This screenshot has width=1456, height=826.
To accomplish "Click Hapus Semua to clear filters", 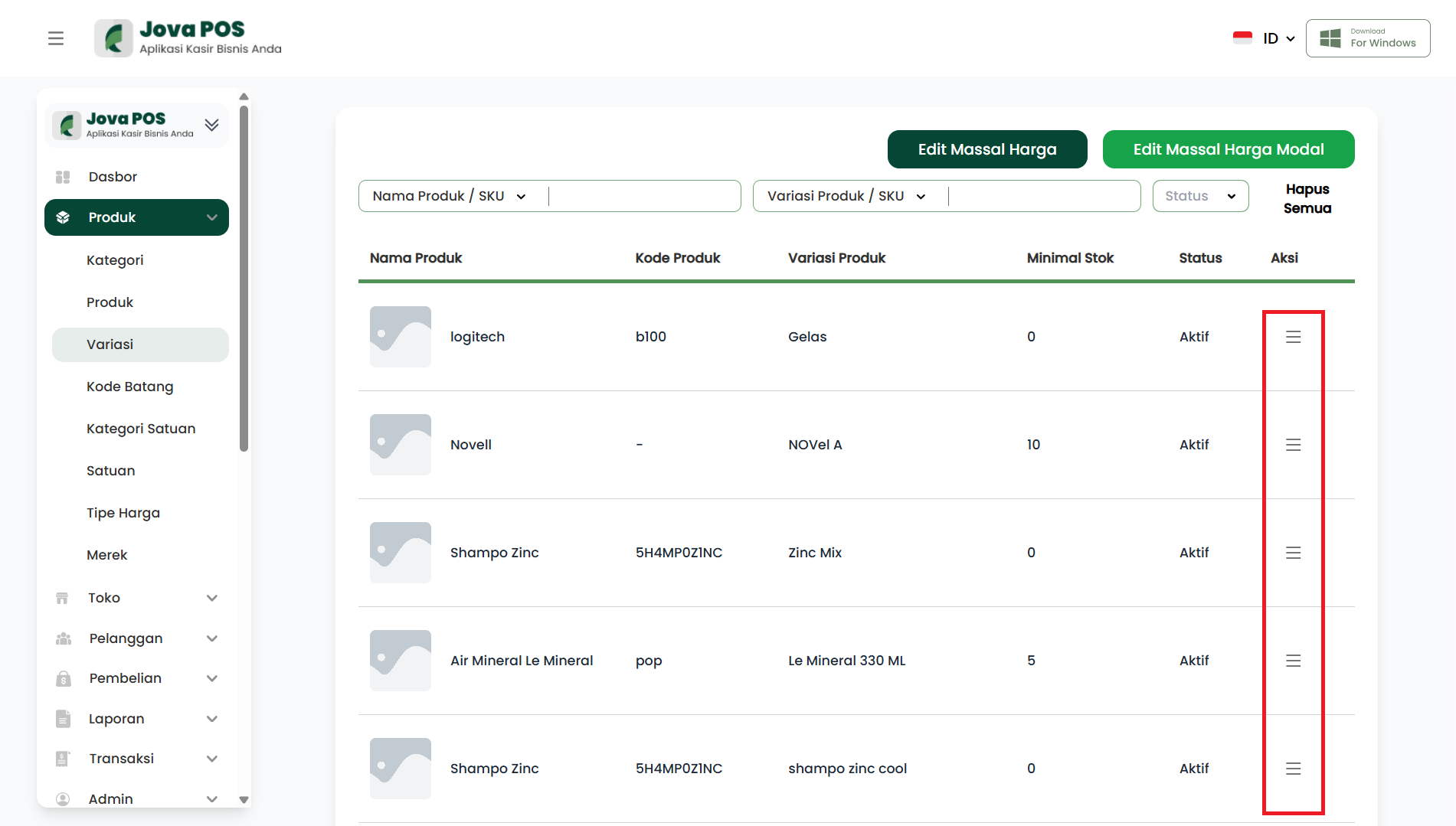I will (x=1307, y=198).
